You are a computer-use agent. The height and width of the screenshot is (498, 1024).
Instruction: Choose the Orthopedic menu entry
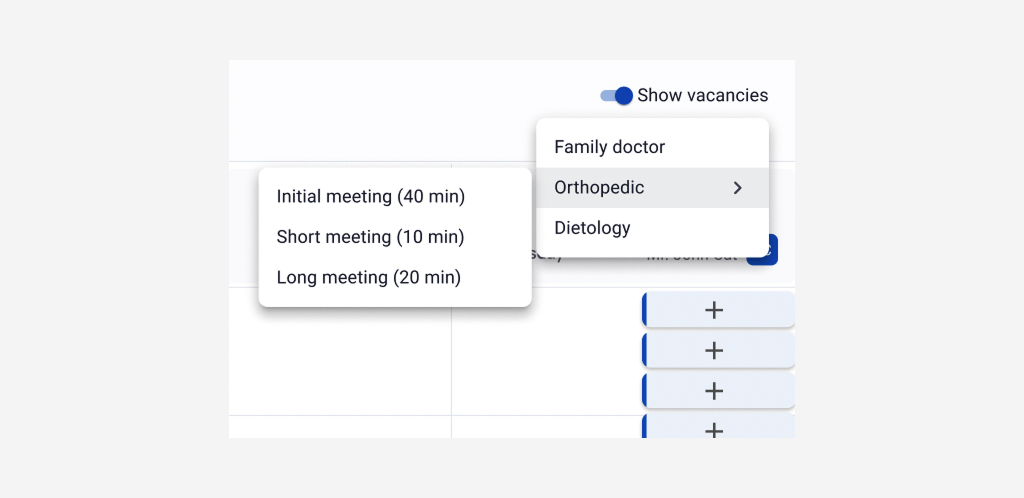[x=600, y=188]
